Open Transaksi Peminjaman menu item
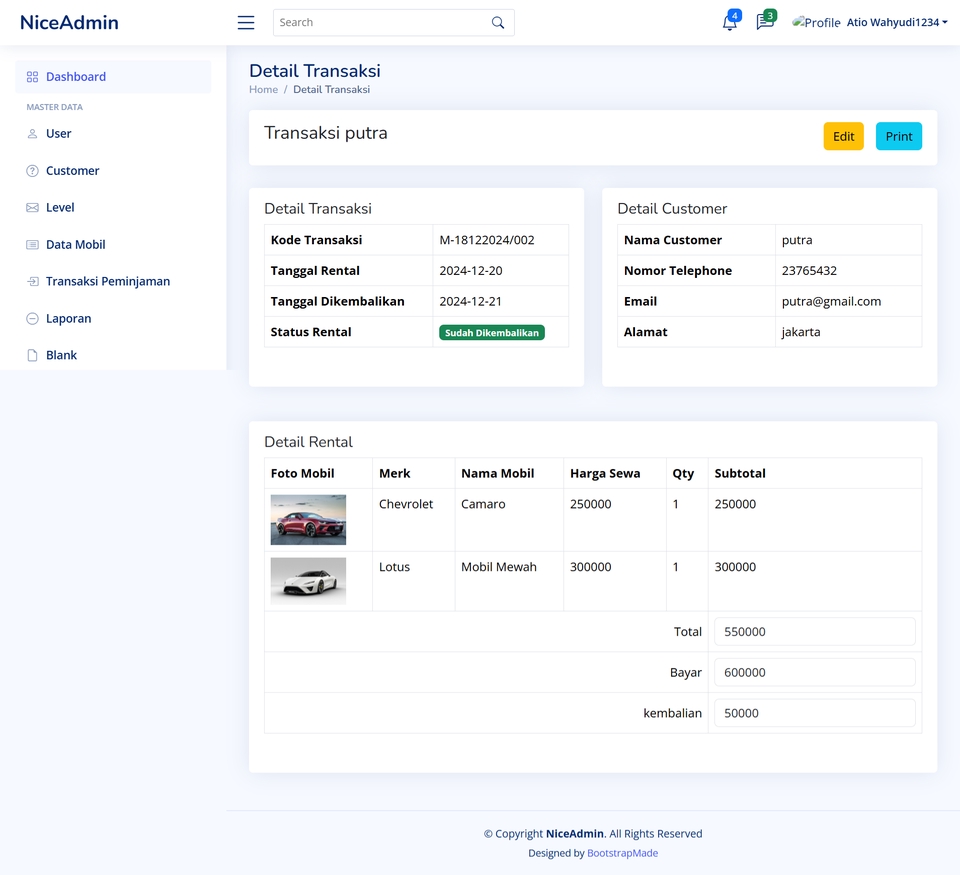960x875 pixels. (x=113, y=282)
